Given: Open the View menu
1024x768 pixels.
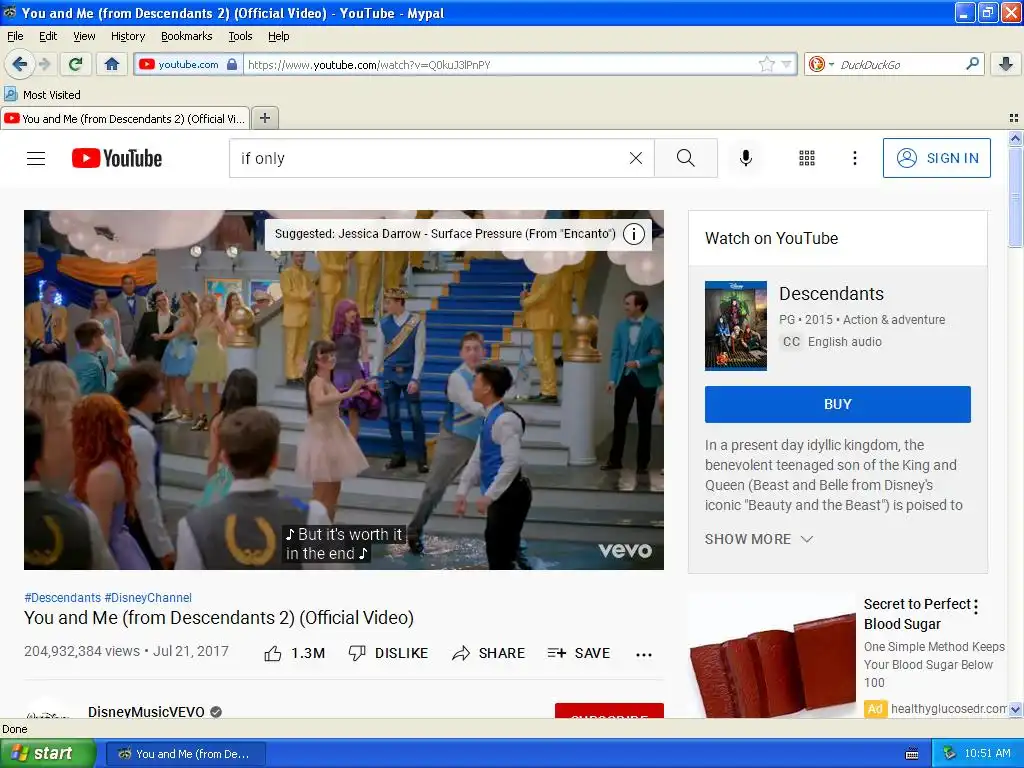Looking at the screenshot, I should pyautogui.click(x=84, y=36).
